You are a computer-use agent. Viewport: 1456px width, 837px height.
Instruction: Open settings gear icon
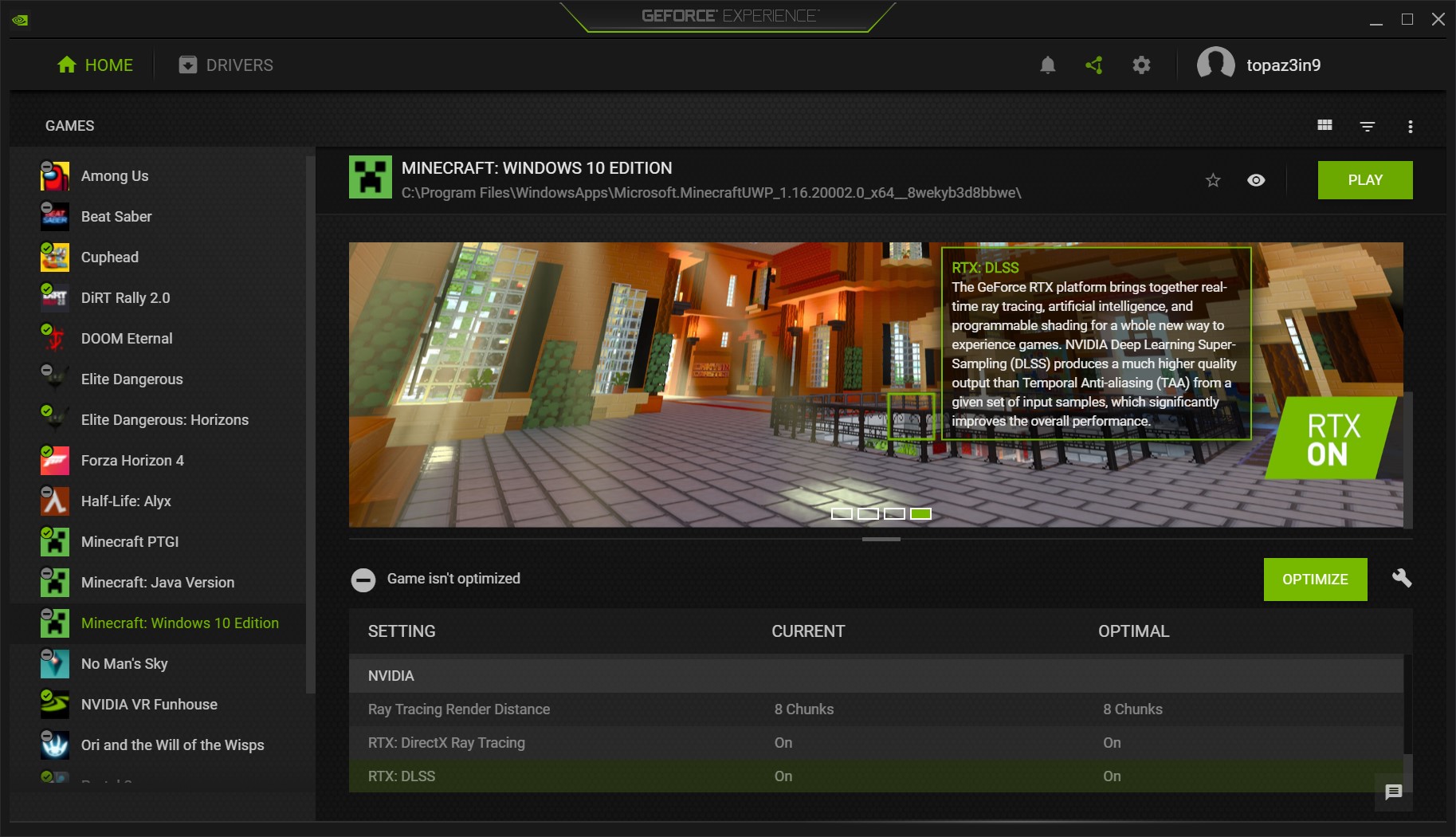tap(1141, 65)
